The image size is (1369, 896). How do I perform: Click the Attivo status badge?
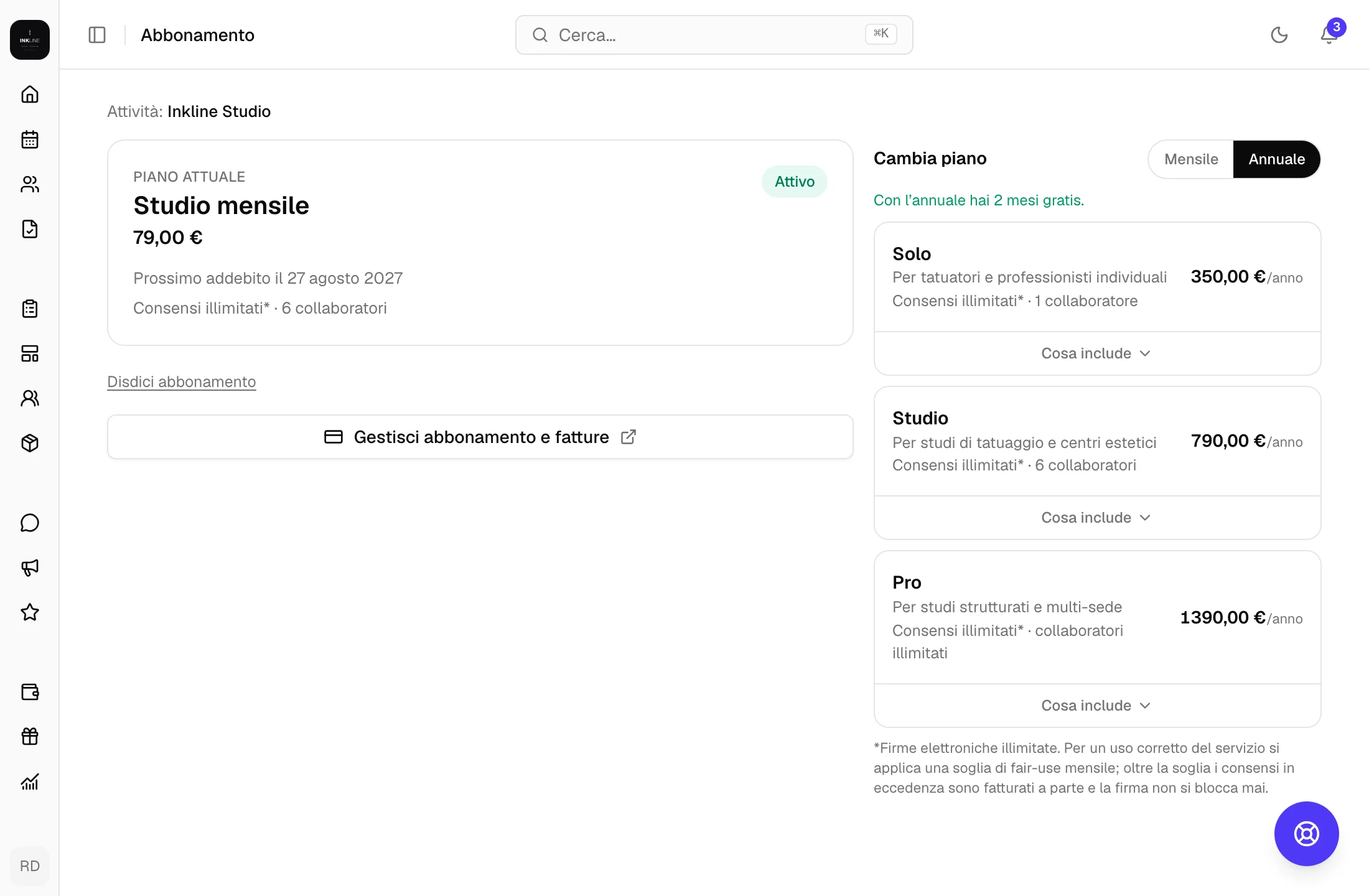[x=795, y=182]
